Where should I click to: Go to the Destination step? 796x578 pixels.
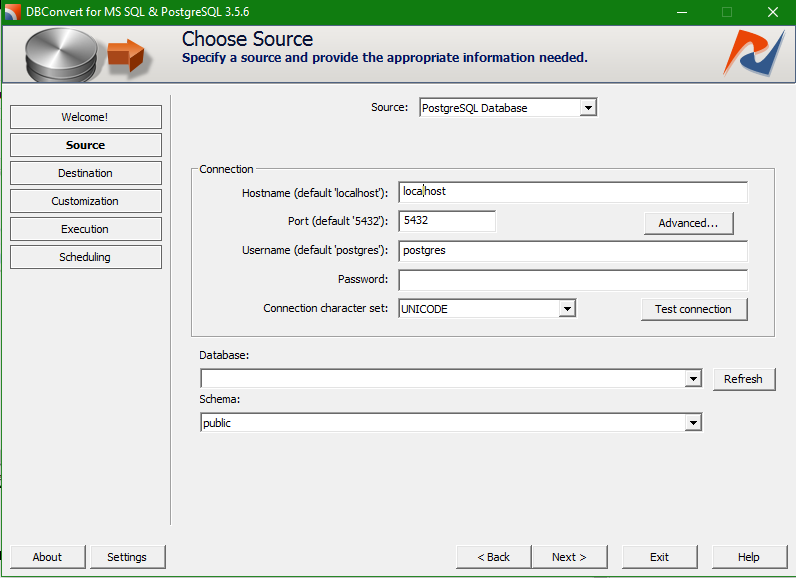click(x=86, y=173)
